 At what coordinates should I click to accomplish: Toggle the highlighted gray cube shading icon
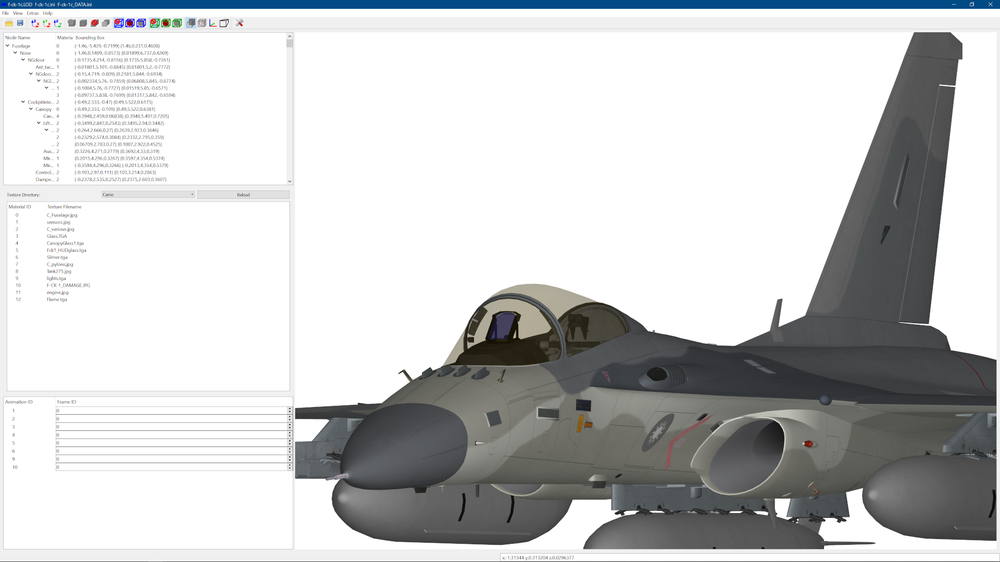coord(190,23)
